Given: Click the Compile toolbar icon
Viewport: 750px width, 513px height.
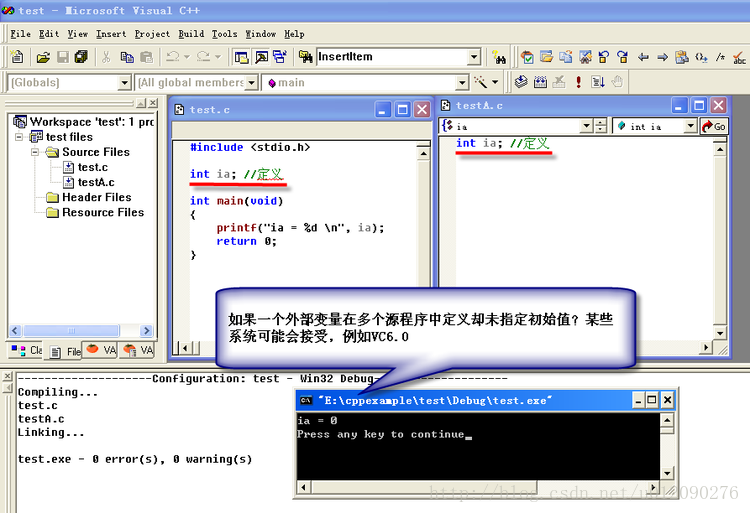Looking at the screenshot, I should click(x=521, y=82).
